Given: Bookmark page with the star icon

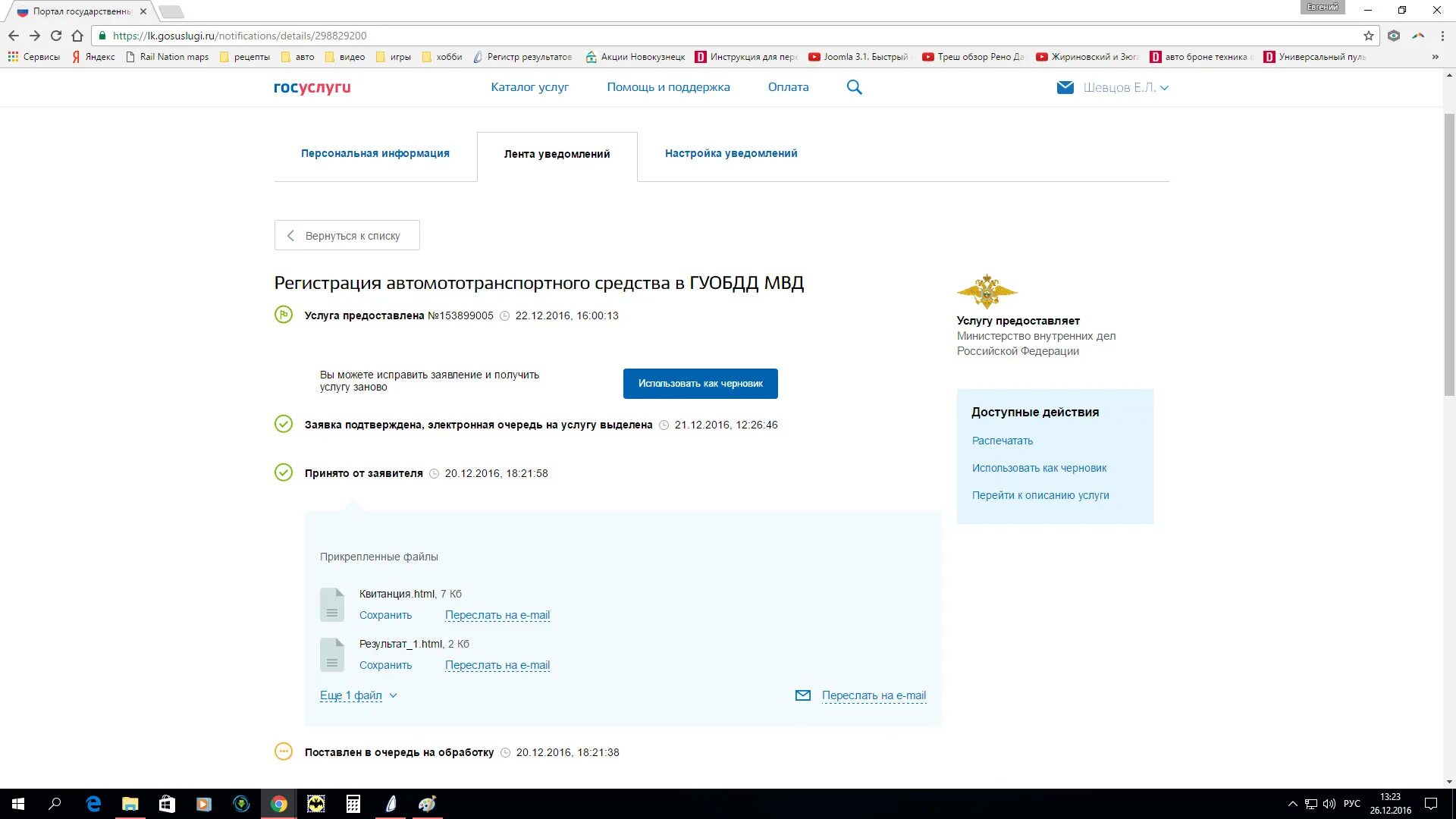Looking at the screenshot, I should 1368,36.
